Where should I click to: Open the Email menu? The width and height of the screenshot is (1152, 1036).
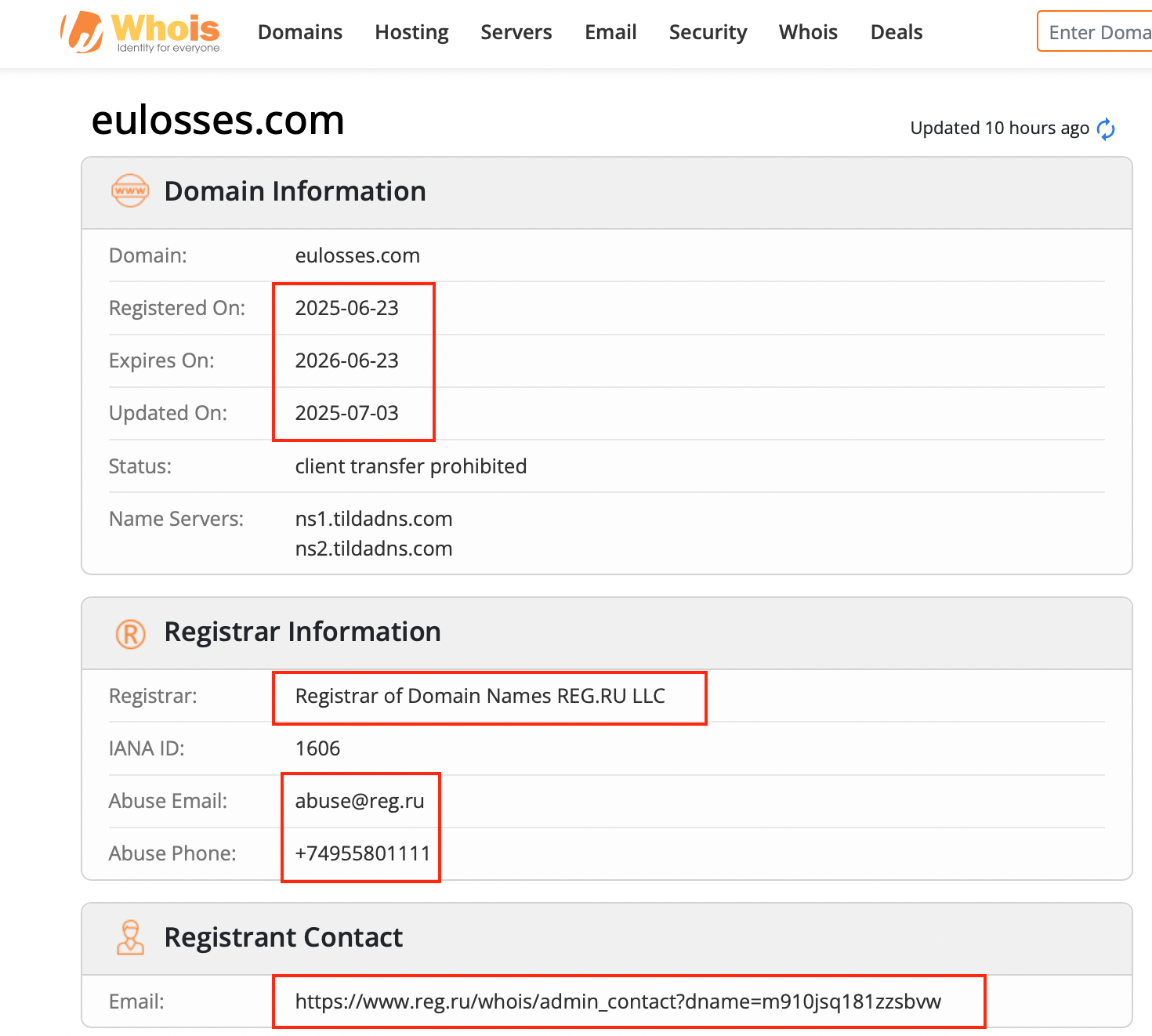[x=610, y=32]
